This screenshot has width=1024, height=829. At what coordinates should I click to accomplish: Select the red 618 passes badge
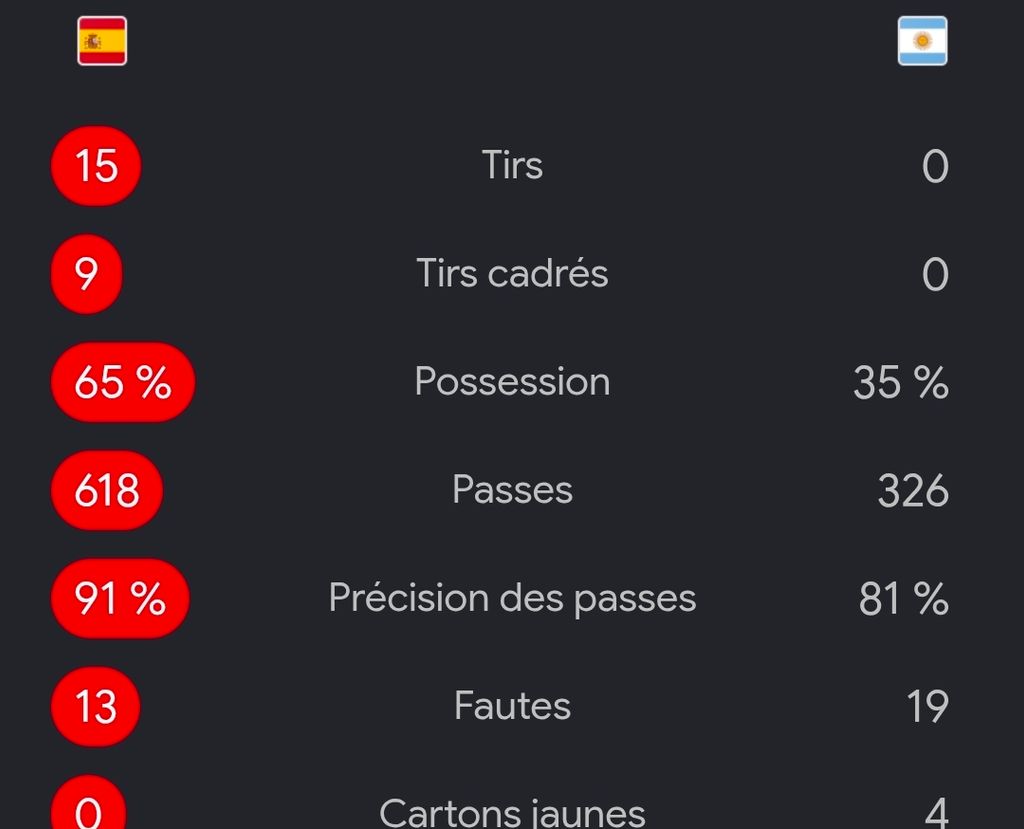click(x=106, y=490)
